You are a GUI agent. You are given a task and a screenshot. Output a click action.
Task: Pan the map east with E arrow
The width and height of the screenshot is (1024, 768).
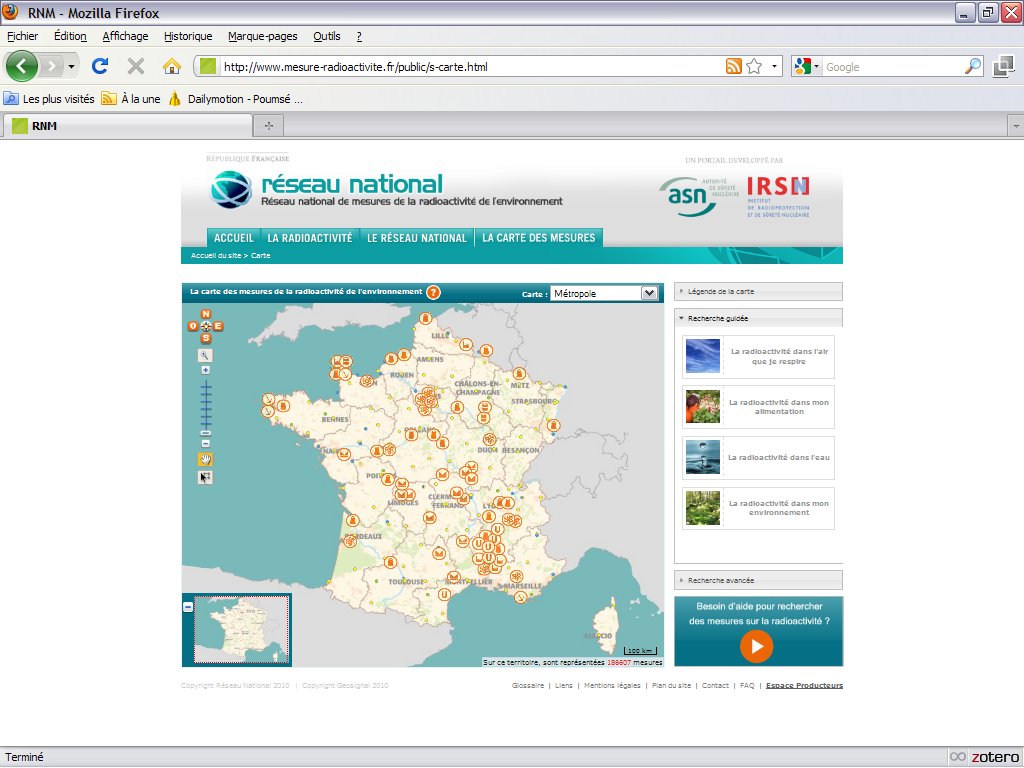click(219, 326)
